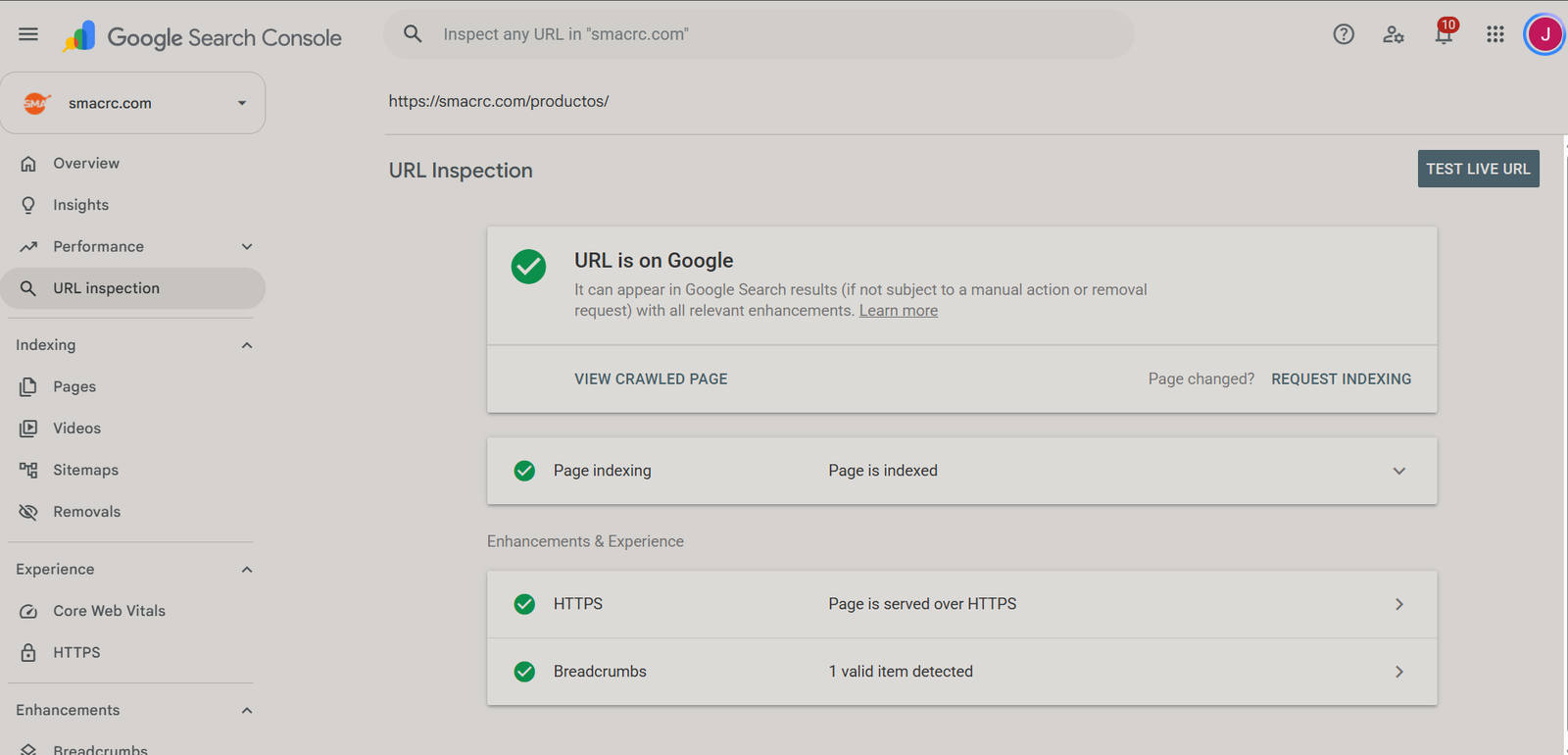Image resolution: width=1568 pixels, height=755 pixels.
Task: Open Insights in sidebar
Action: pyautogui.click(x=133, y=205)
